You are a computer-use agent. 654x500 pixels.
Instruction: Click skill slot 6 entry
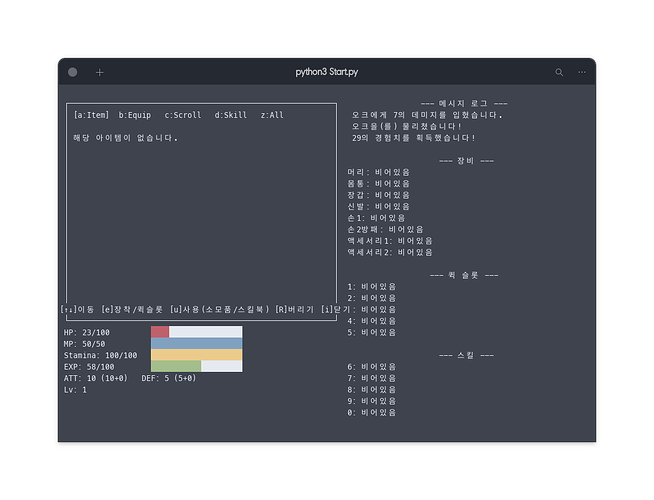(371, 367)
